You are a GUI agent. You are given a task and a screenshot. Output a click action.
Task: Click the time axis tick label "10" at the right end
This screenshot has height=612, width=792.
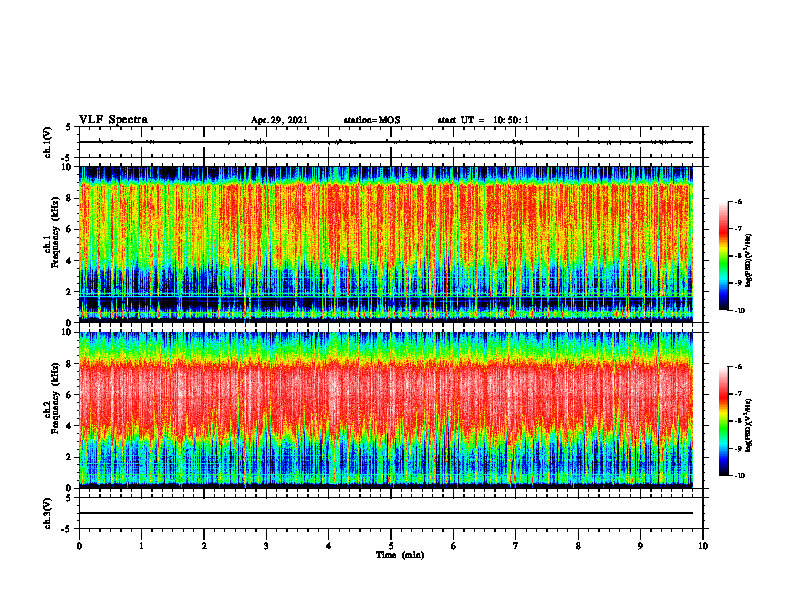703,546
